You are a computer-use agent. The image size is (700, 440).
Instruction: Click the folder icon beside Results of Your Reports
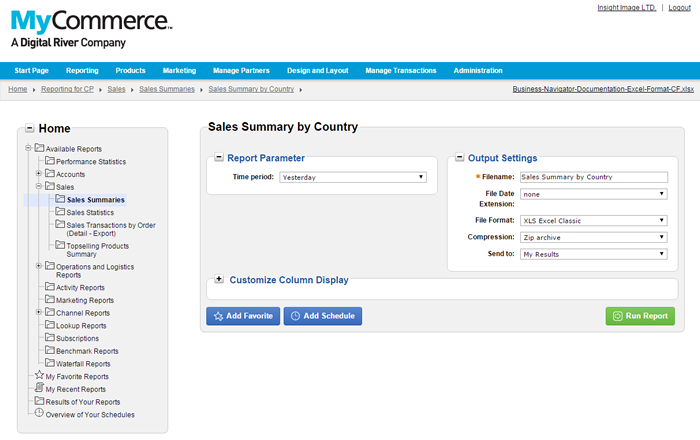39,400
